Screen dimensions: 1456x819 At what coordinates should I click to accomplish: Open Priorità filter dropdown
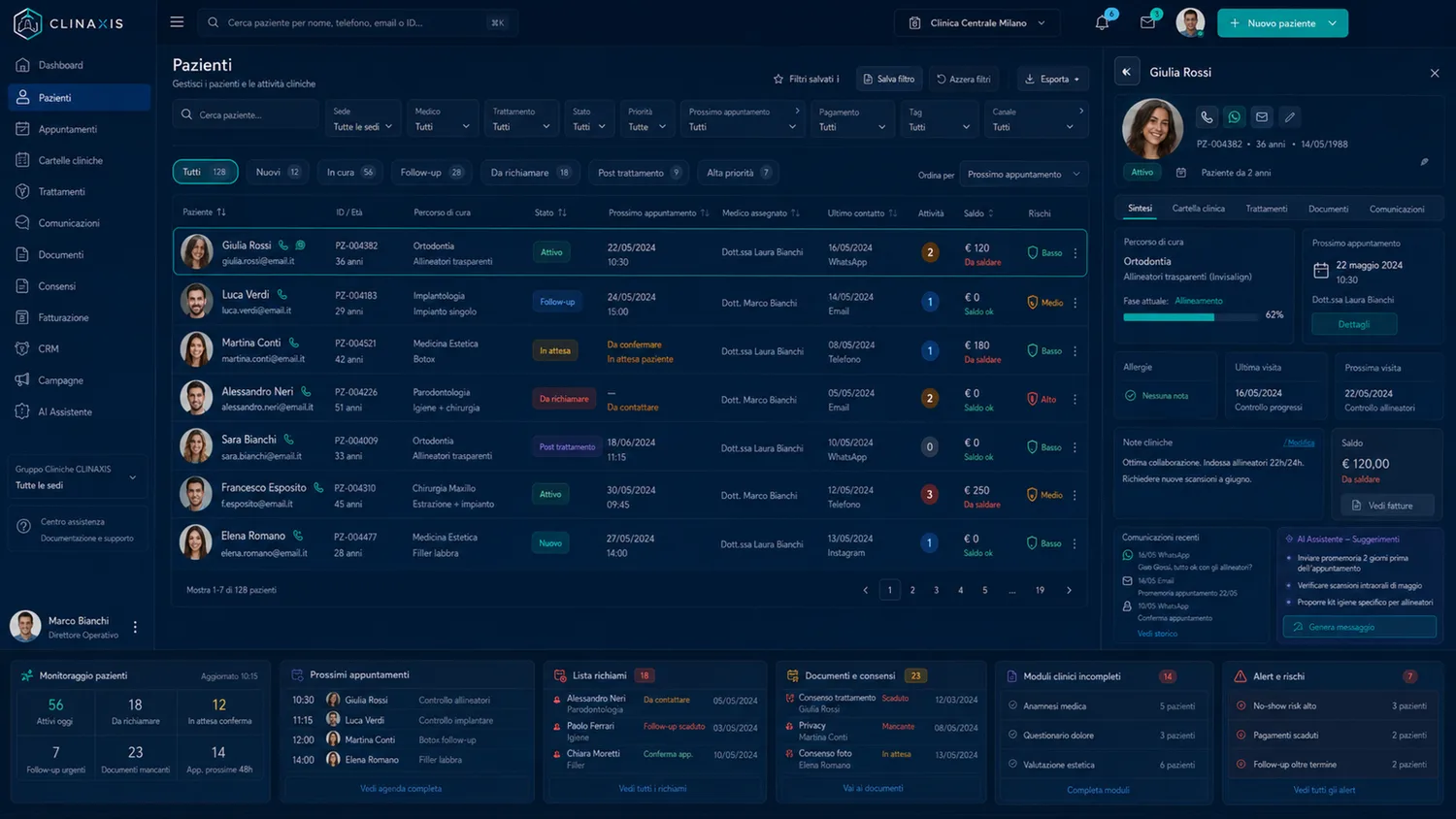pos(647,119)
